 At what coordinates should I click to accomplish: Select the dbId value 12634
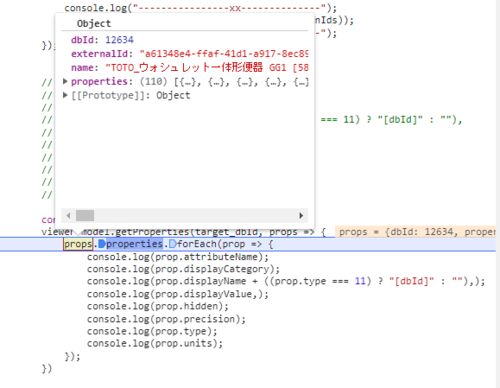tap(119, 40)
